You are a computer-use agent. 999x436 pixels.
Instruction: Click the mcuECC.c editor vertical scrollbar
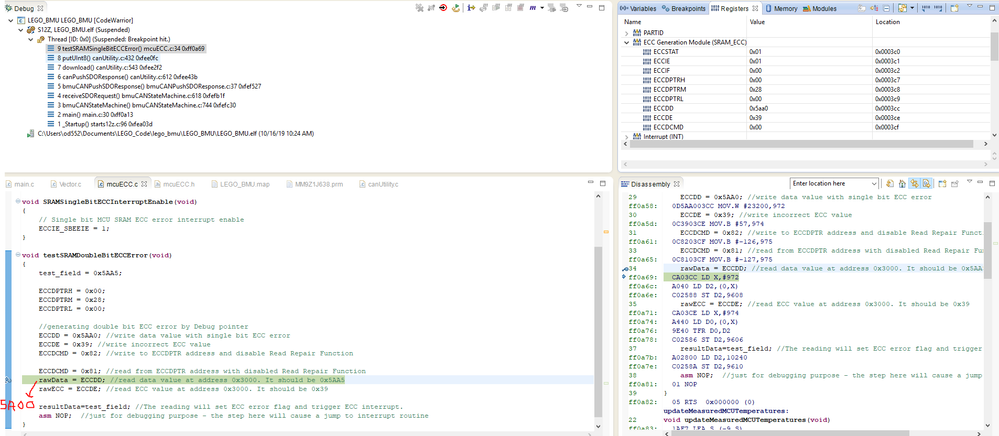(598, 331)
